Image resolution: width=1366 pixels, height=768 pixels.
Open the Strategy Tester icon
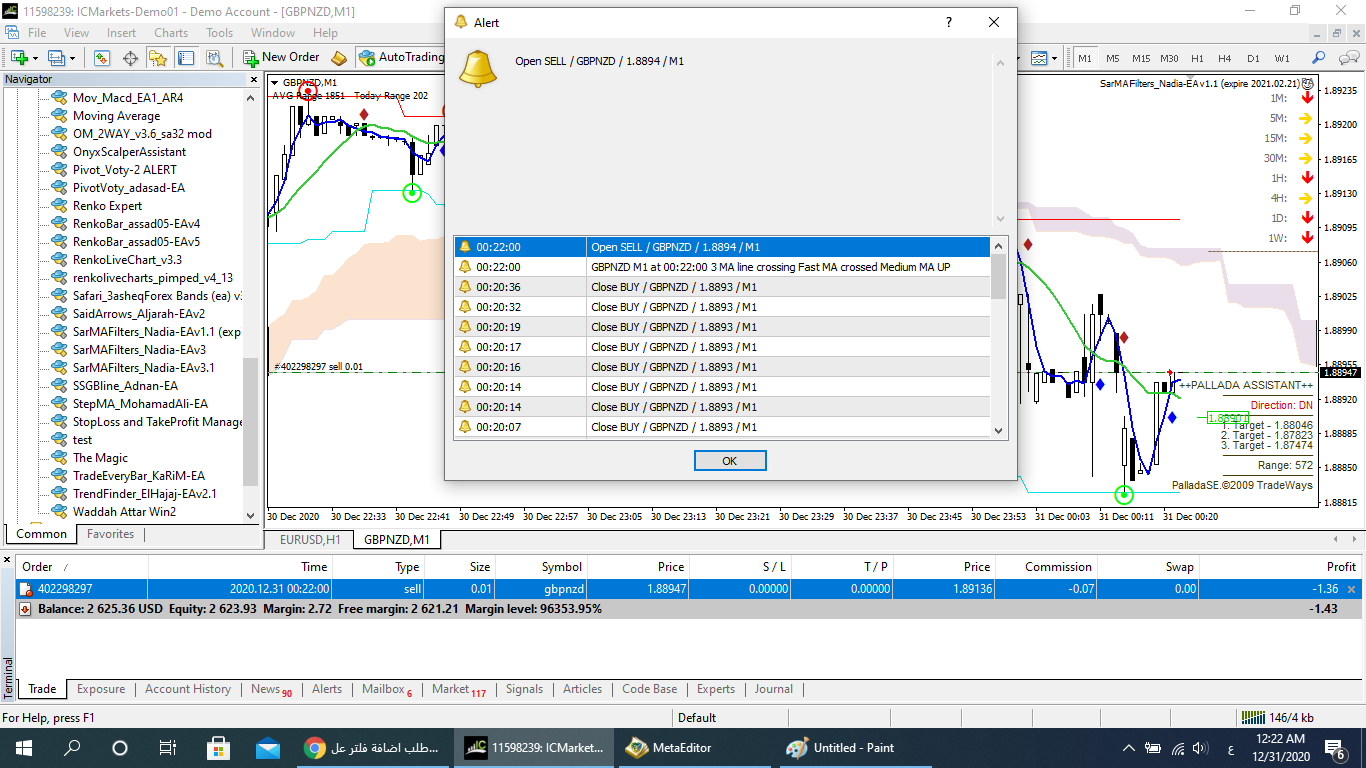pos(213,58)
